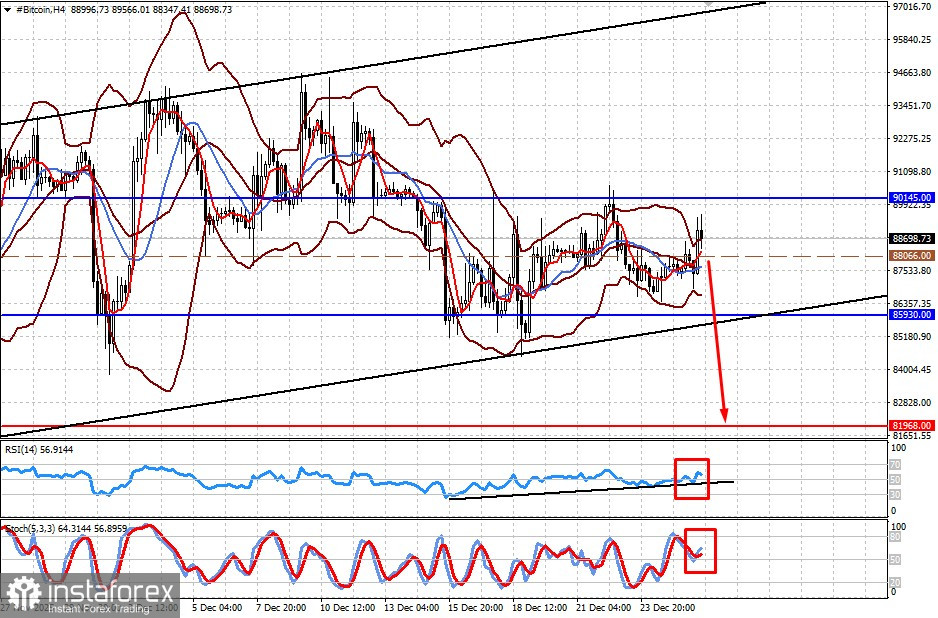Image resolution: width=938 pixels, height=618 pixels.
Task: Click the 85180.90 price scale value
Action: (912, 336)
